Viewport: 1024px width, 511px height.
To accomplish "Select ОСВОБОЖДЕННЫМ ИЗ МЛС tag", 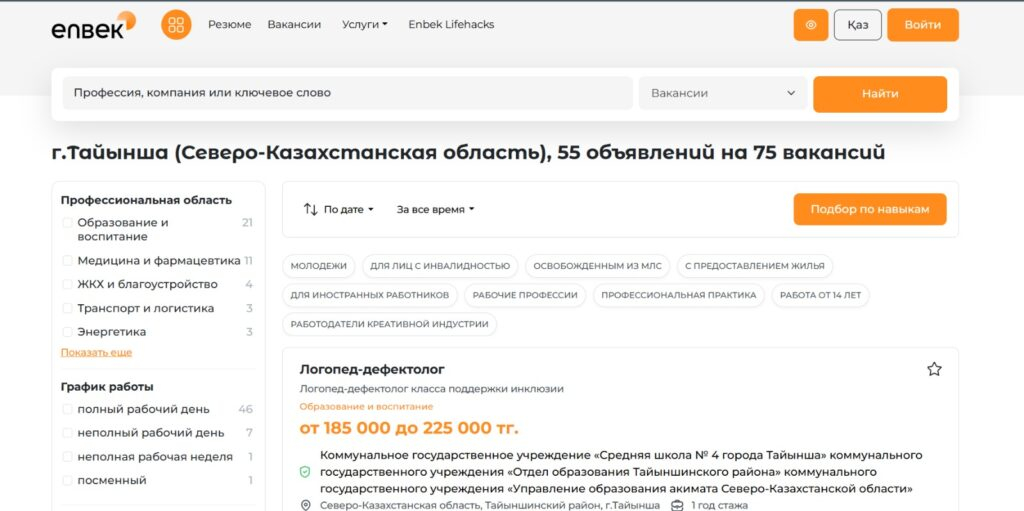I will pyautogui.click(x=598, y=266).
